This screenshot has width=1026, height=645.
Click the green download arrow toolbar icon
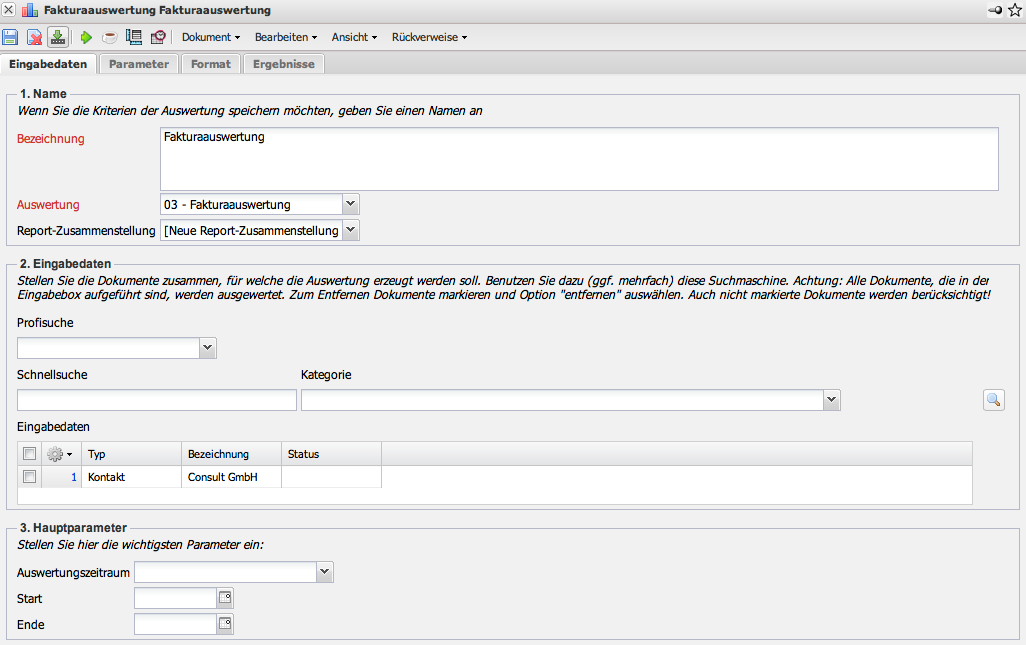[58, 37]
